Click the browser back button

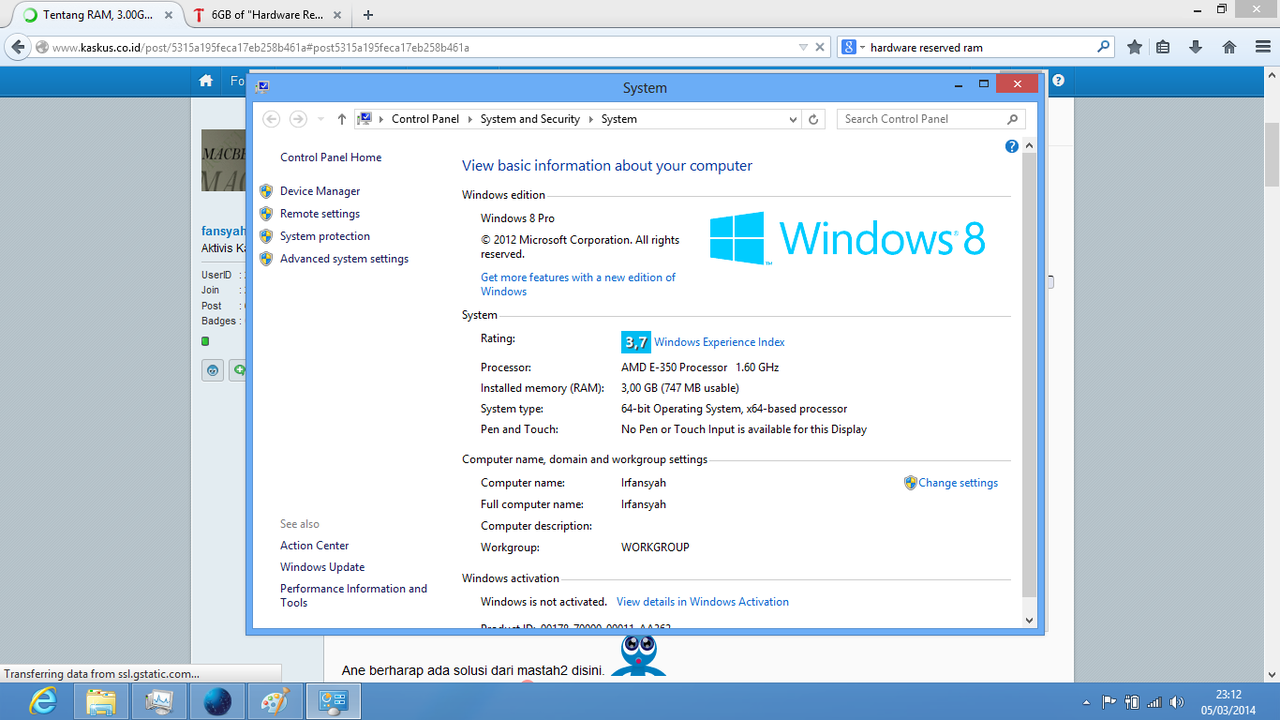coord(17,47)
